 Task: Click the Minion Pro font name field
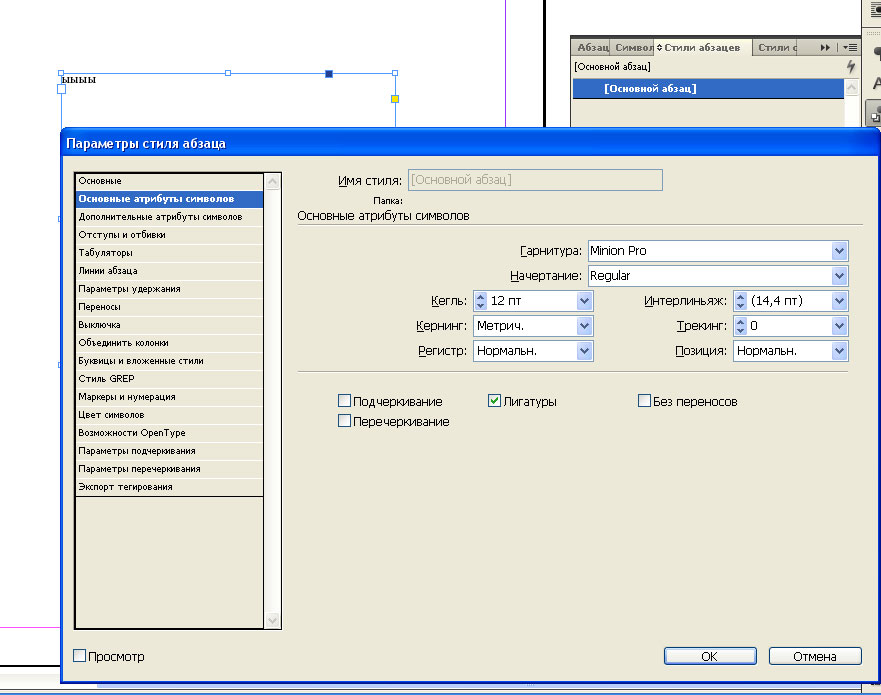click(x=710, y=251)
